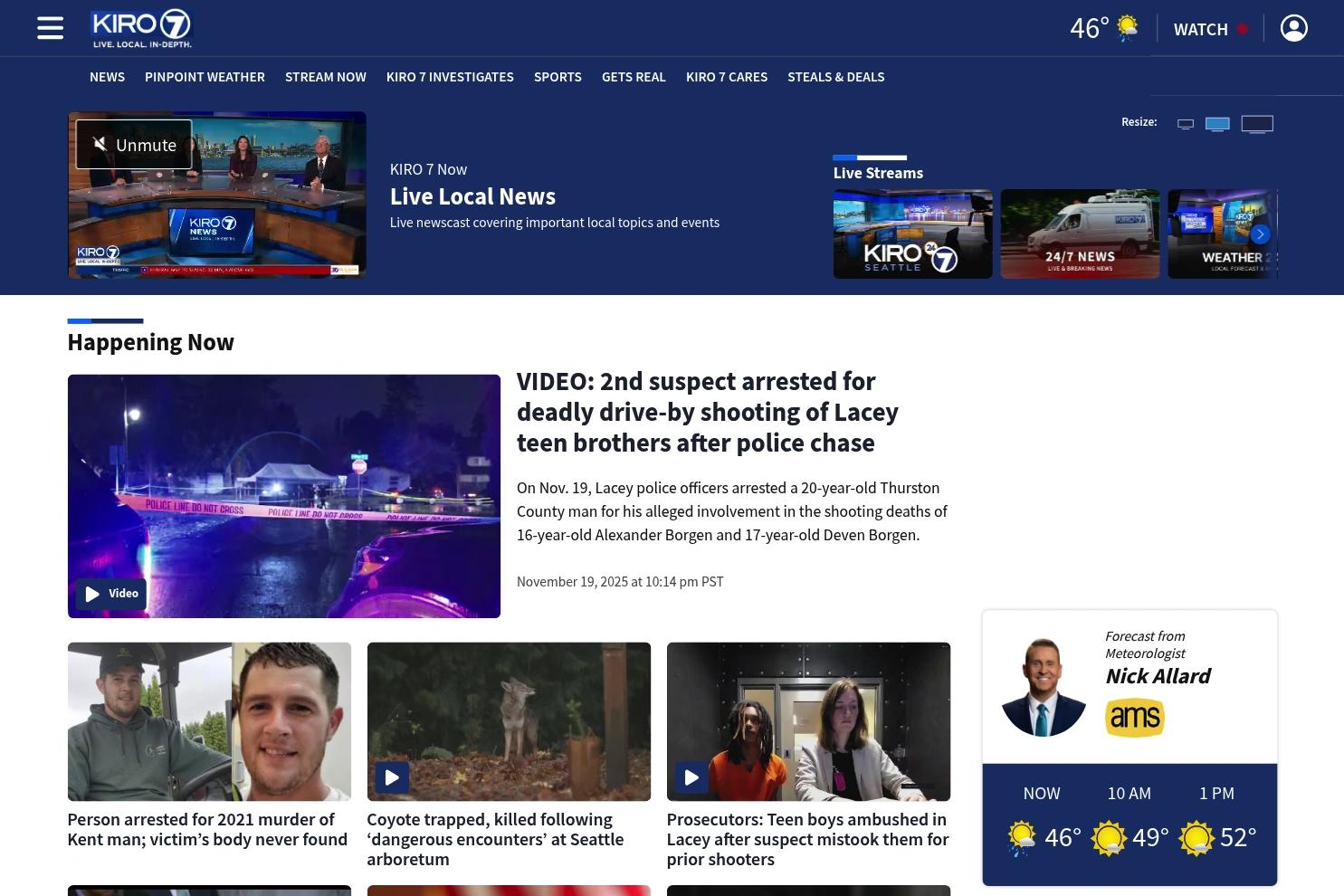Open the user account profile icon
Screen dimensions: 1344x896
1294,28
